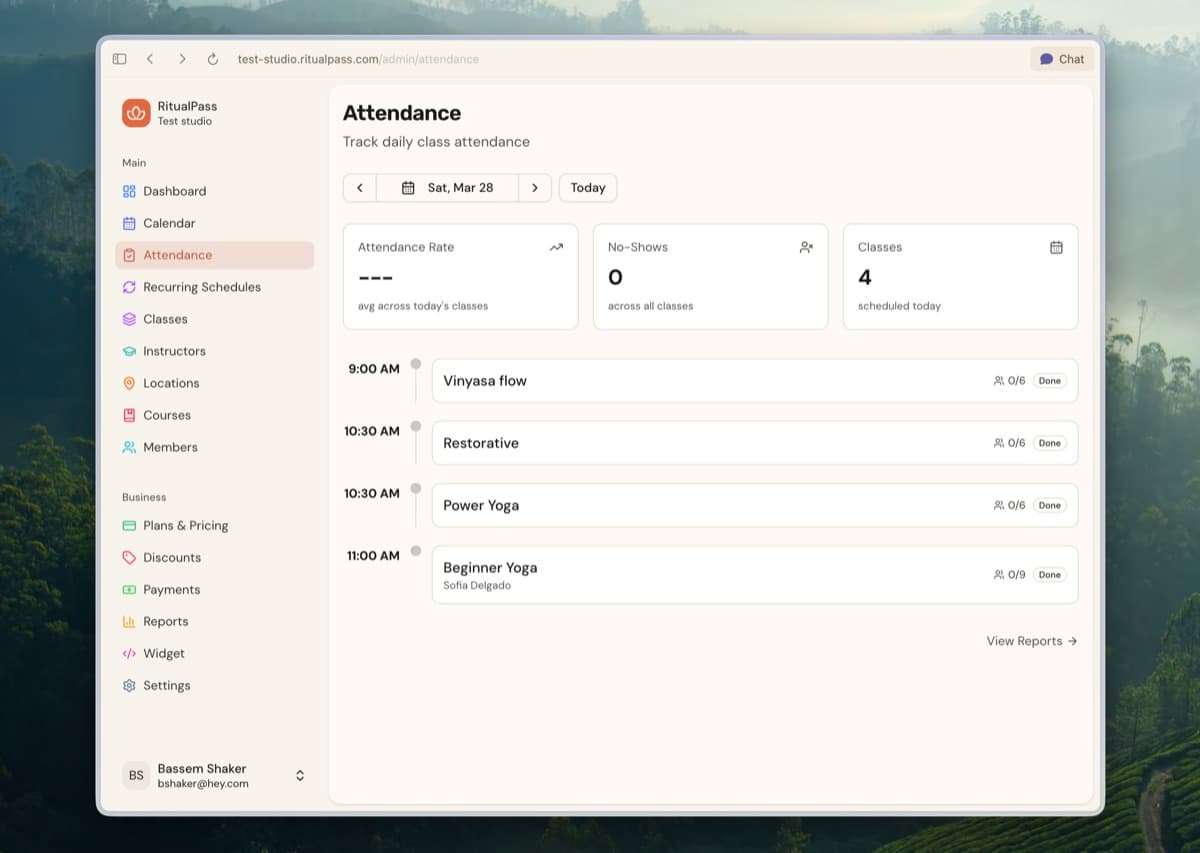This screenshot has width=1200, height=853.
Task: Click the 0/9 attendee count
Action: 1009,575
